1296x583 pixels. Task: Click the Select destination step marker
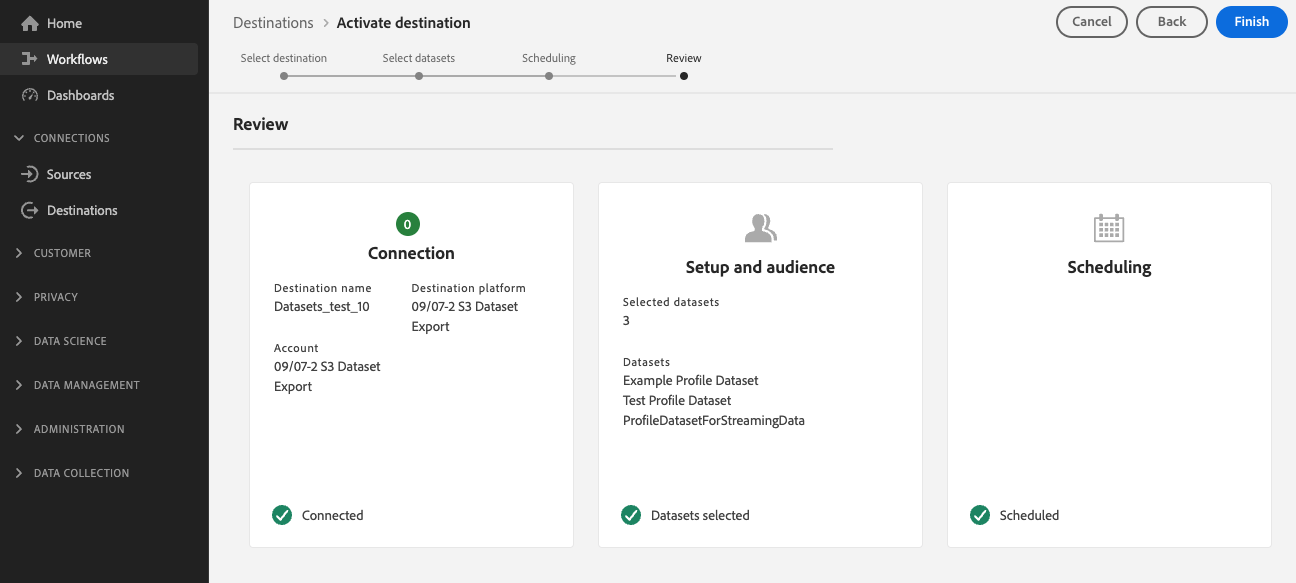click(x=284, y=75)
